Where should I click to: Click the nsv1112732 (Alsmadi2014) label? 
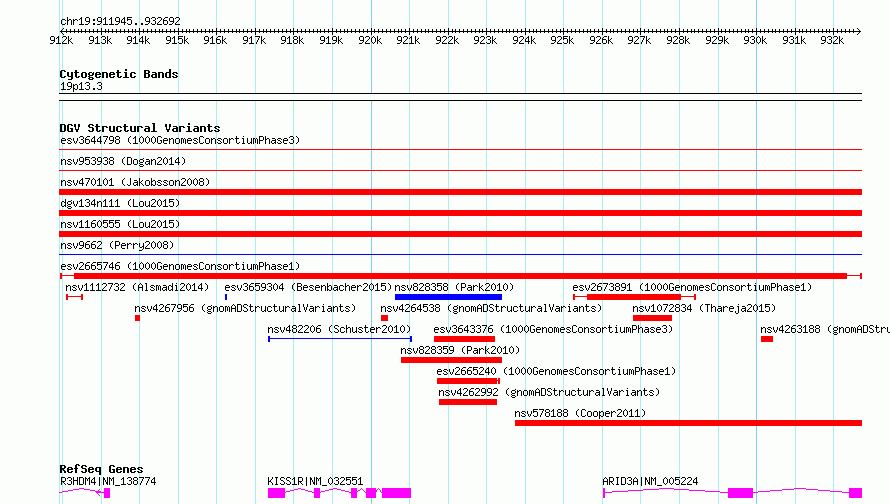click(137, 287)
